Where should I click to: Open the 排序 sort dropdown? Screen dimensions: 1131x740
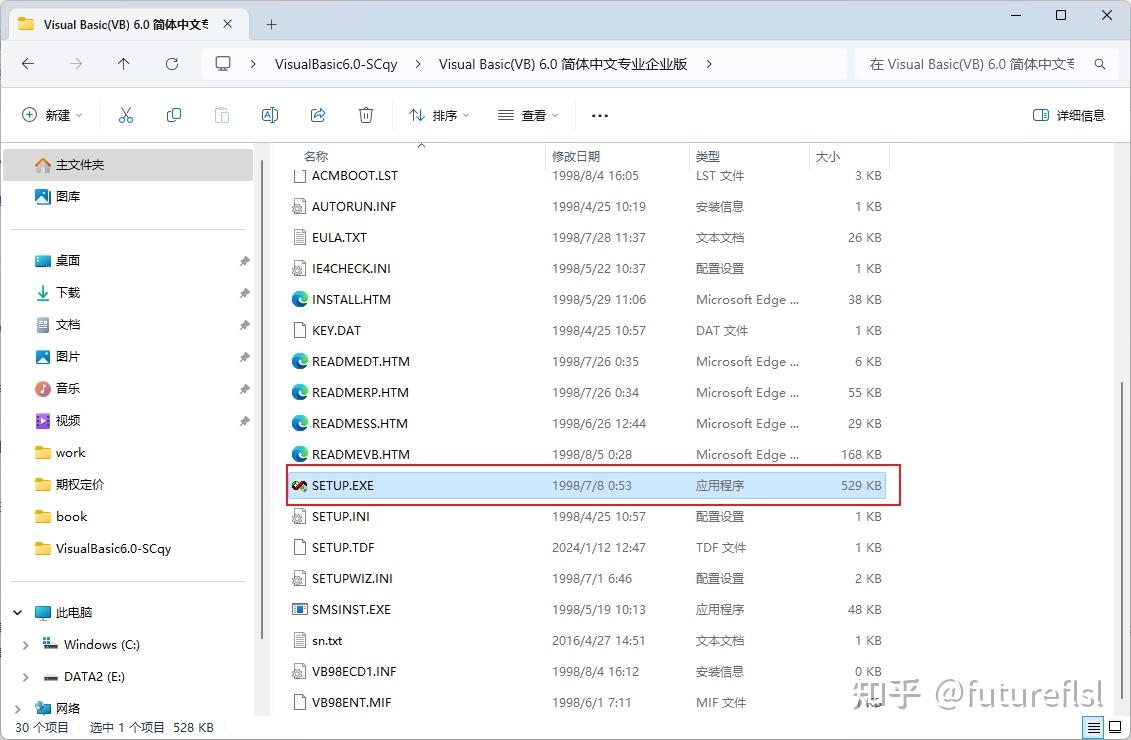tap(439, 115)
